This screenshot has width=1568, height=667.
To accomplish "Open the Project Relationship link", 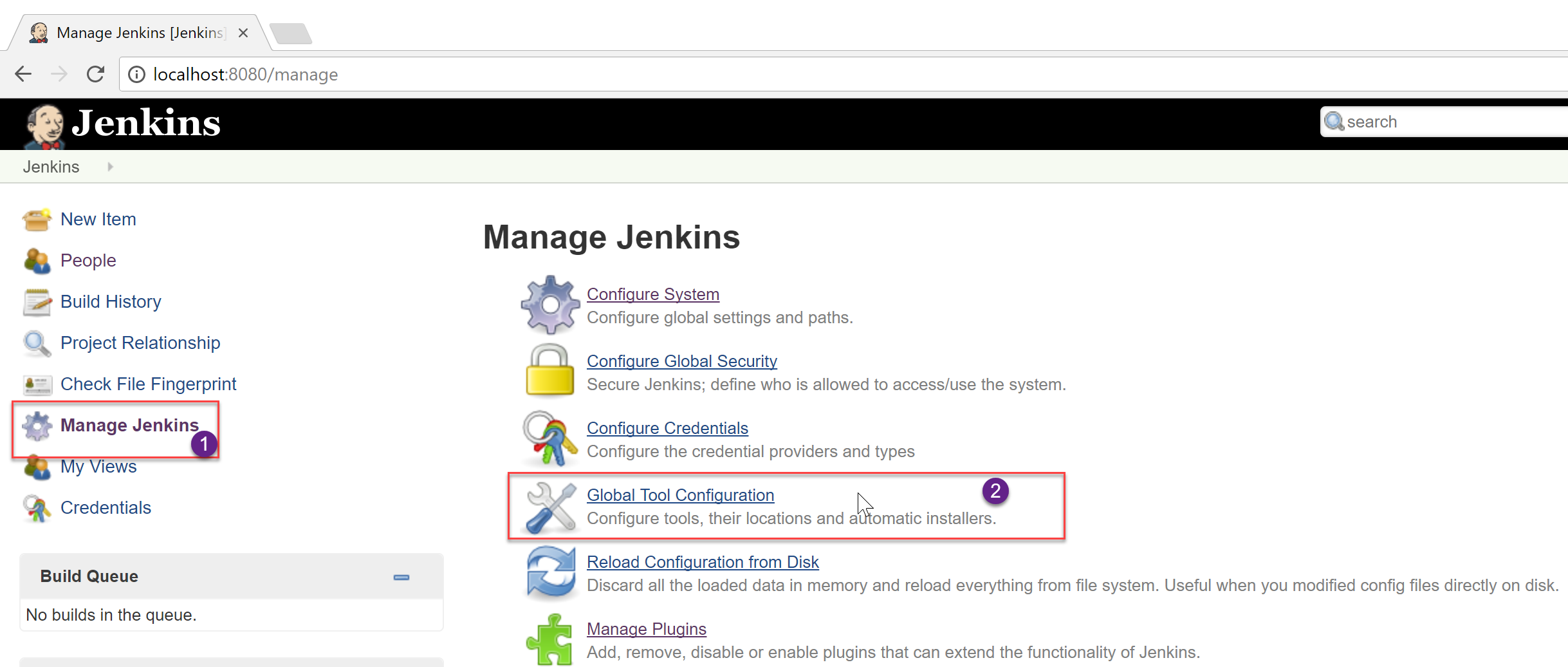I will pyautogui.click(x=140, y=343).
